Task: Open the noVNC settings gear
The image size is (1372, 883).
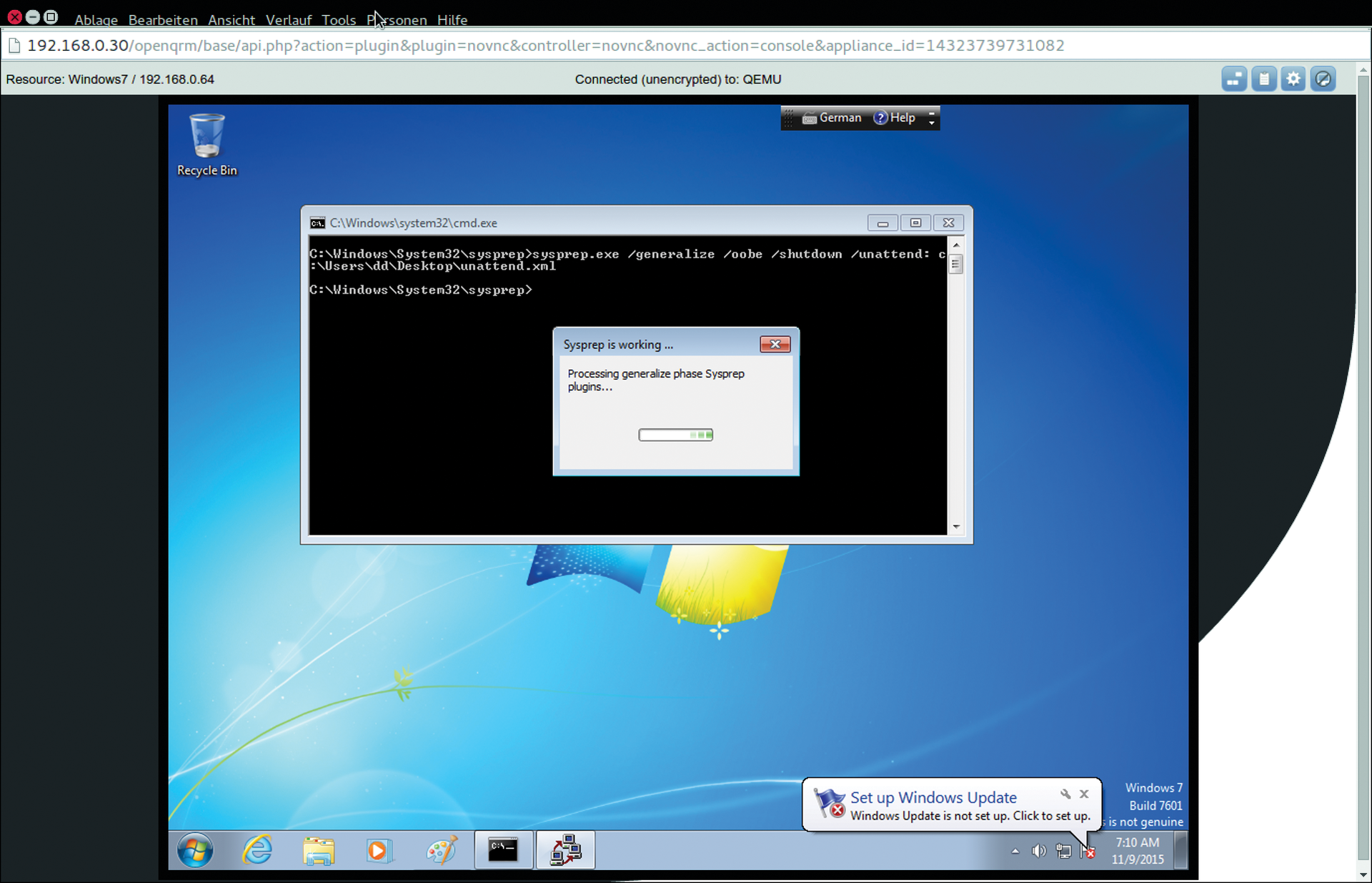Action: [1293, 79]
